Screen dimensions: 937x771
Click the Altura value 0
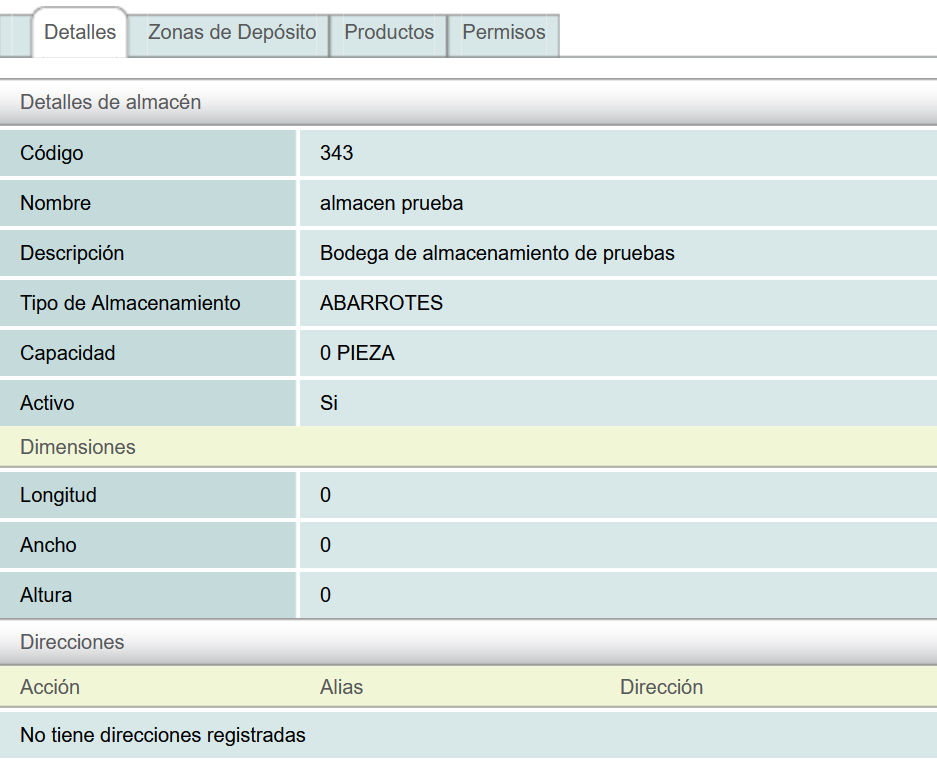pyautogui.click(x=326, y=595)
